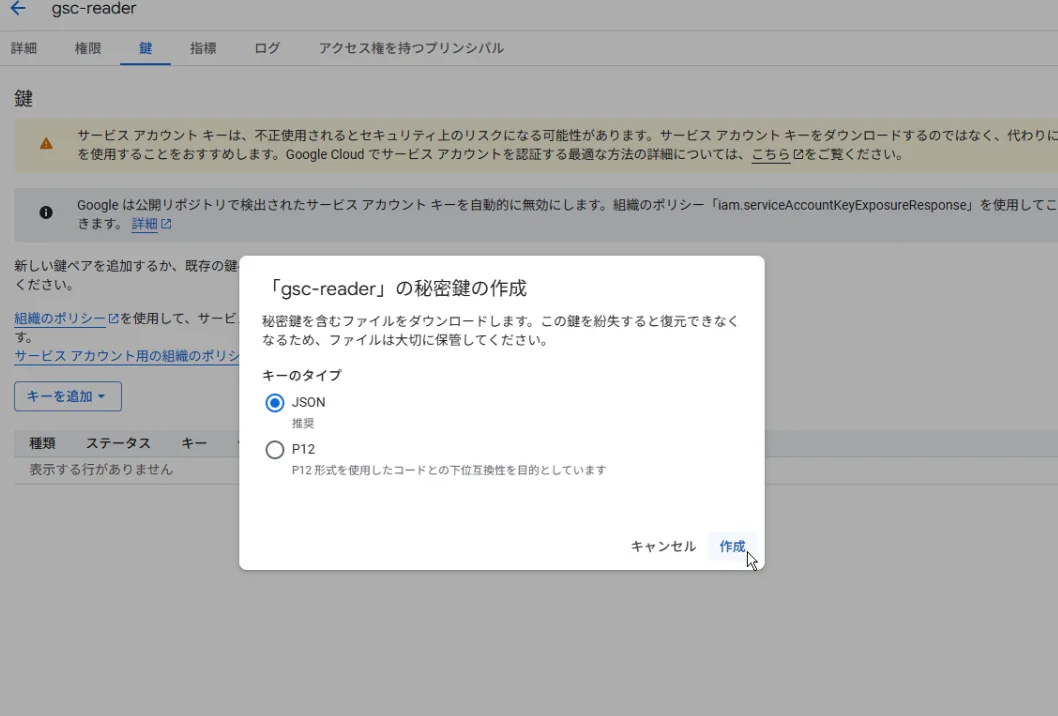
Task: Go to the 指標 tab
Action: (203, 48)
